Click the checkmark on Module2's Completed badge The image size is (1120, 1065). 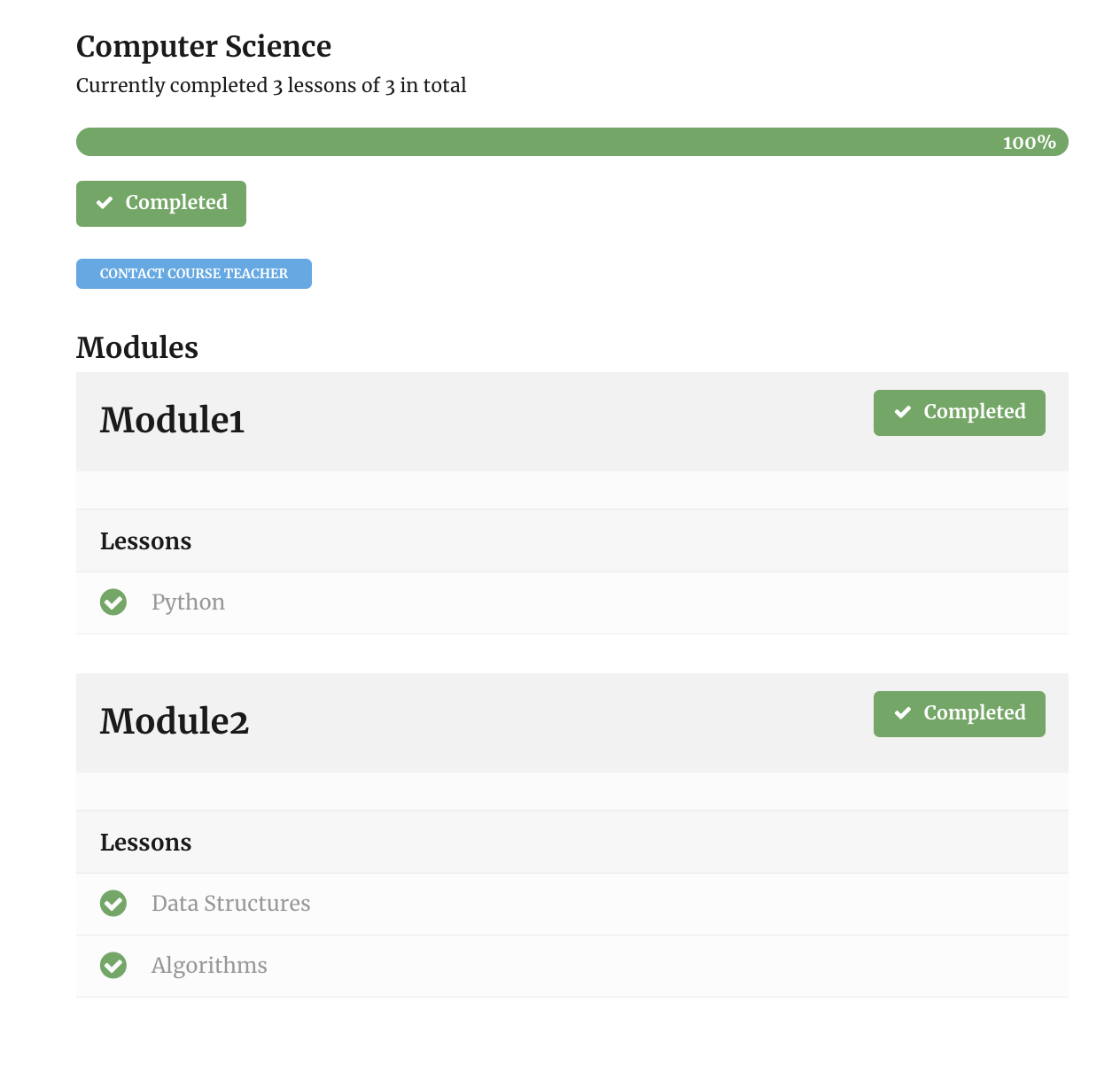click(x=903, y=712)
